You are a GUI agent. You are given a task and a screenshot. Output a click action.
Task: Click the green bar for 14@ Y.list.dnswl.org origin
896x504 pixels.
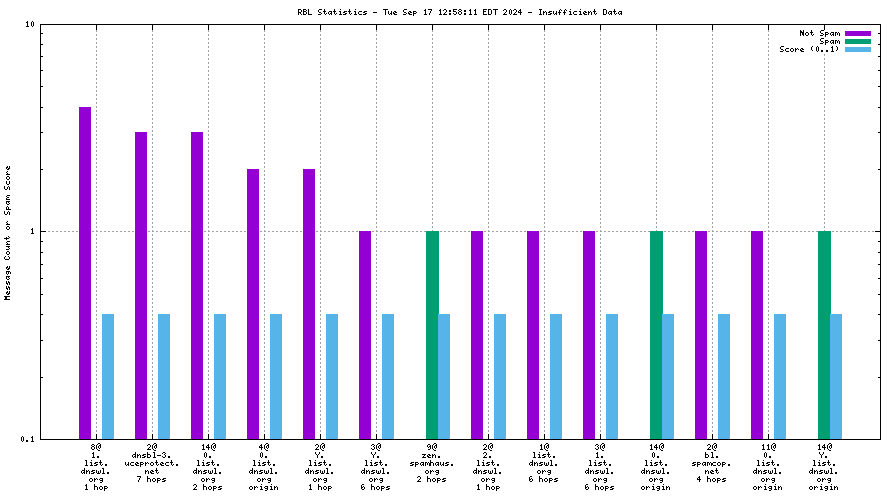point(824,334)
